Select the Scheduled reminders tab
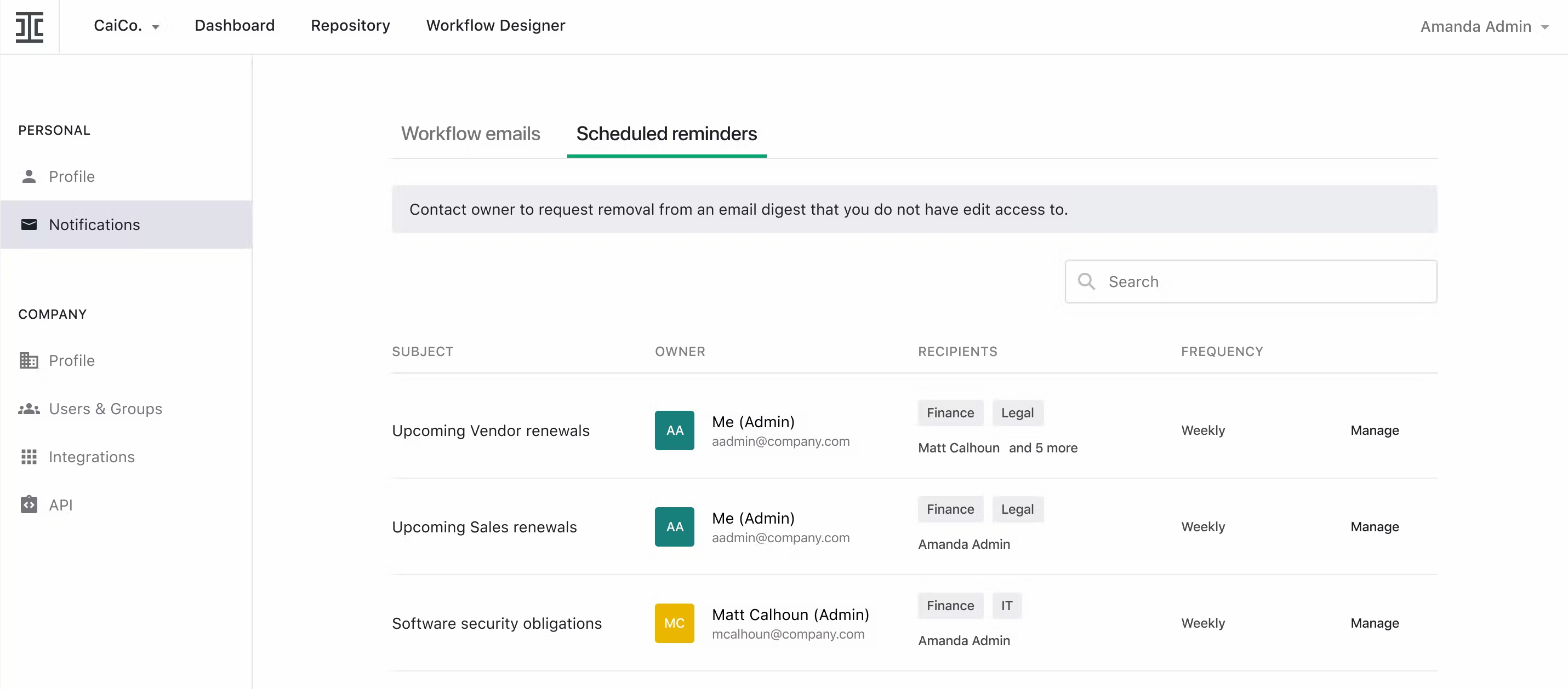1568x689 pixels. 666,134
